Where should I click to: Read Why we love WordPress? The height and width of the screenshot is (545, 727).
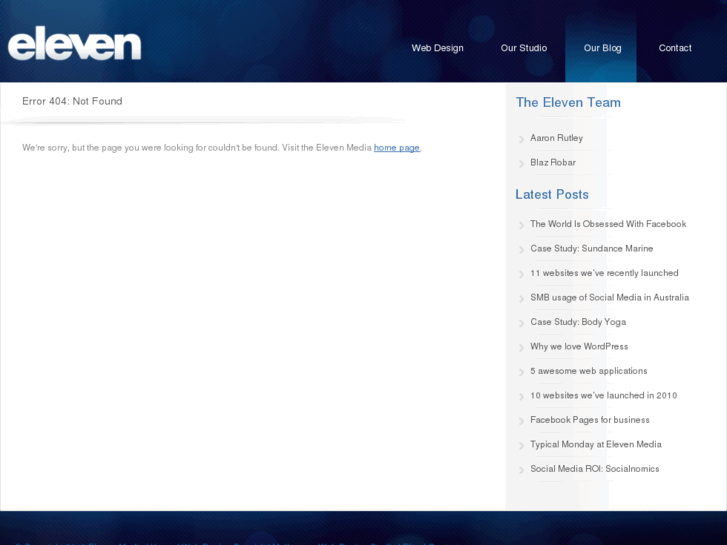(x=579, y=346)
